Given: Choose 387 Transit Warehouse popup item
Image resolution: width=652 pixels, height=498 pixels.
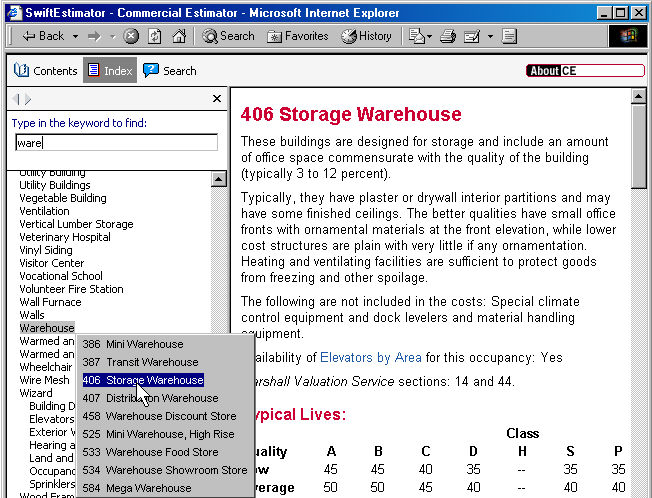Looking at the screenshot, I should pyautogui.click(x=140, y=362).
